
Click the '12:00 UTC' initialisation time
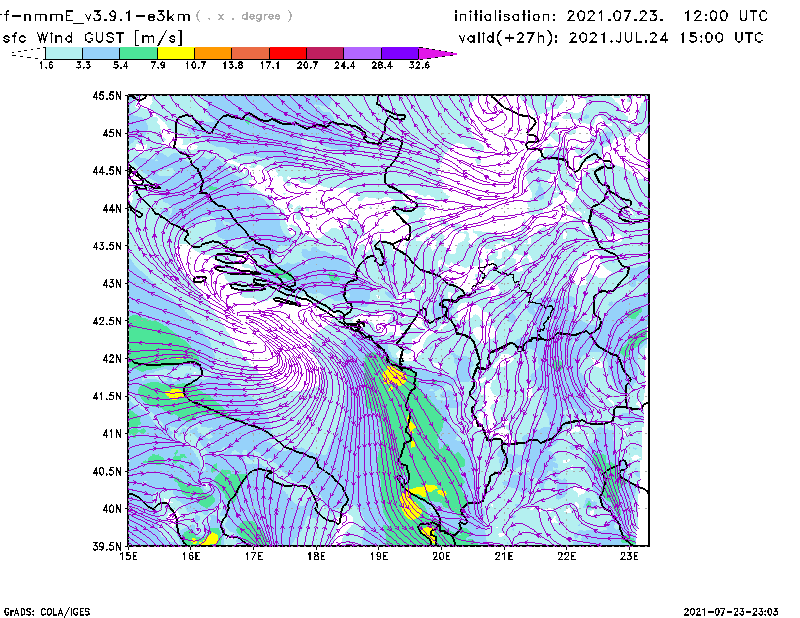coord(726,16)
